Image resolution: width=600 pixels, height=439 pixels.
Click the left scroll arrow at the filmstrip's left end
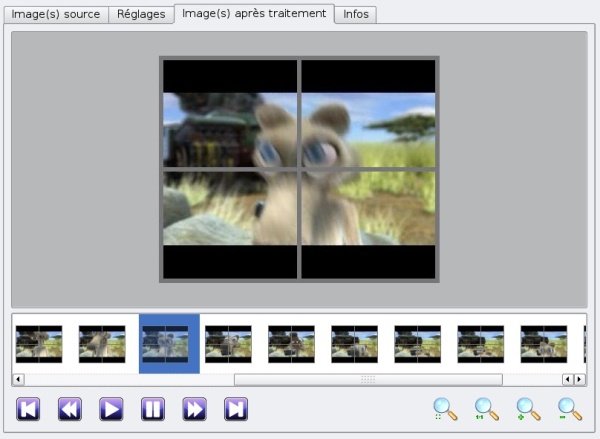tap(18, 379)
